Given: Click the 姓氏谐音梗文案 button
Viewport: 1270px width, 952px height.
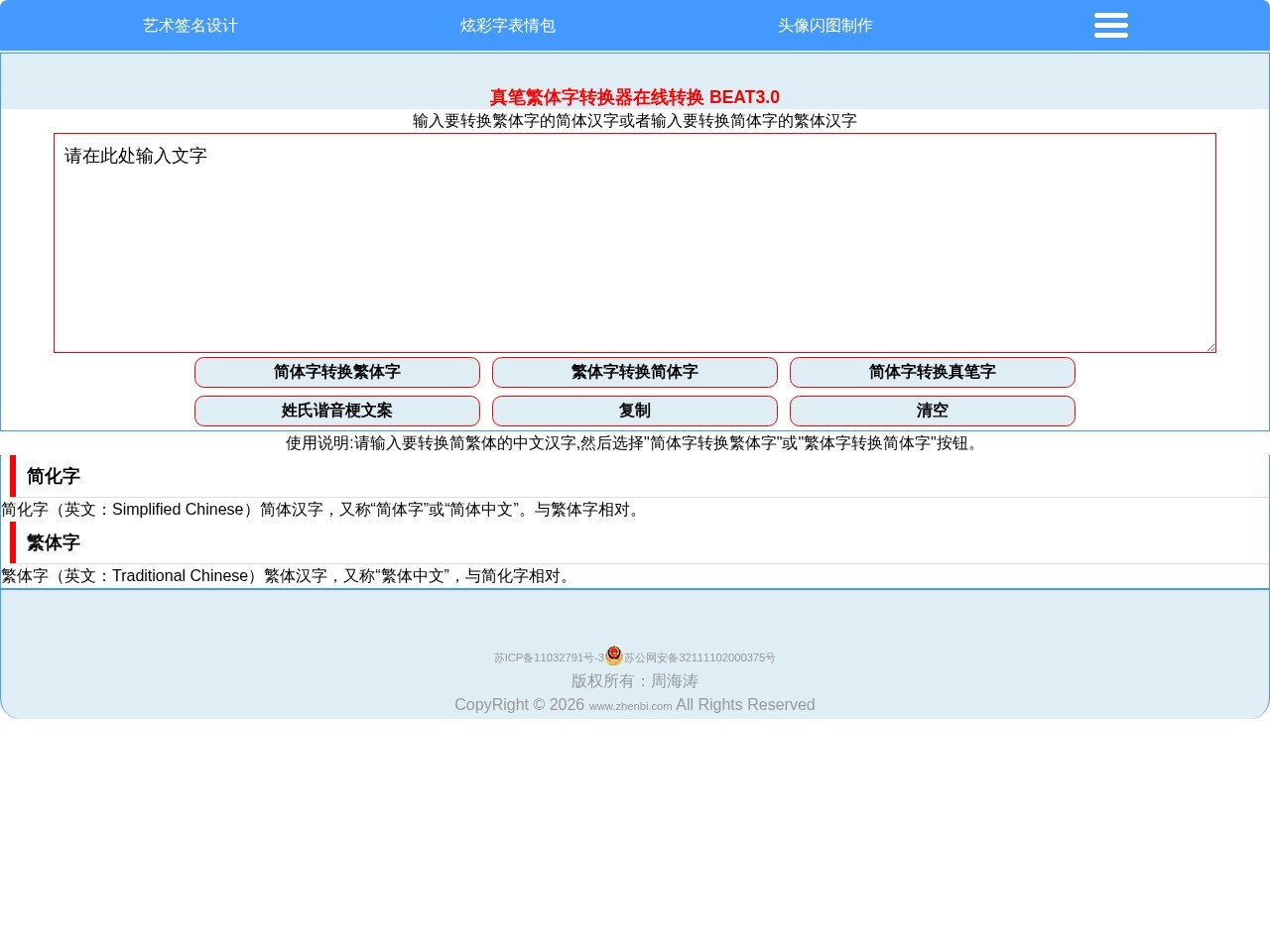Looking at the screenshot, I should (x=336, y=411).
